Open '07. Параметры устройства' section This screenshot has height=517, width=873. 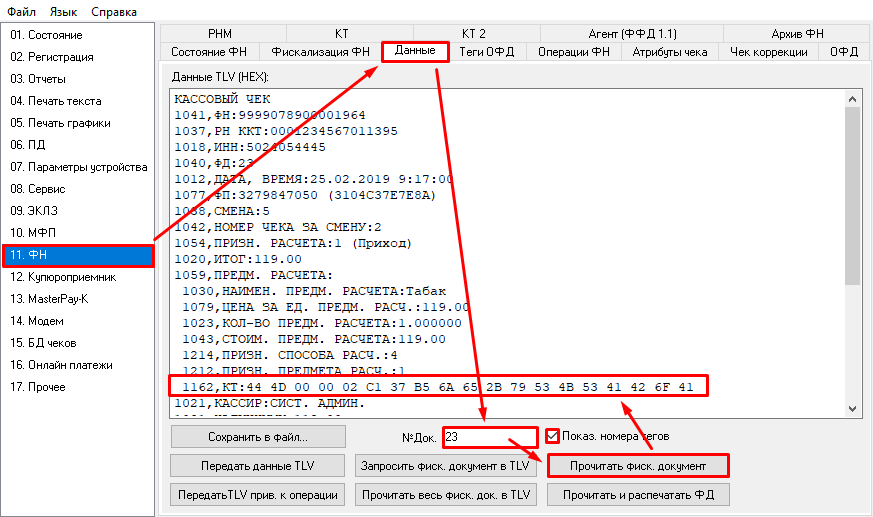(x=78, y=167)
